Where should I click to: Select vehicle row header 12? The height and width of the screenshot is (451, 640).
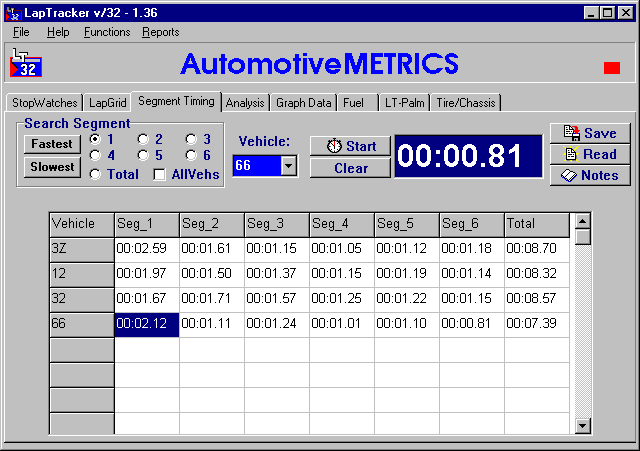pyautogui.click(x=82, y=275)
